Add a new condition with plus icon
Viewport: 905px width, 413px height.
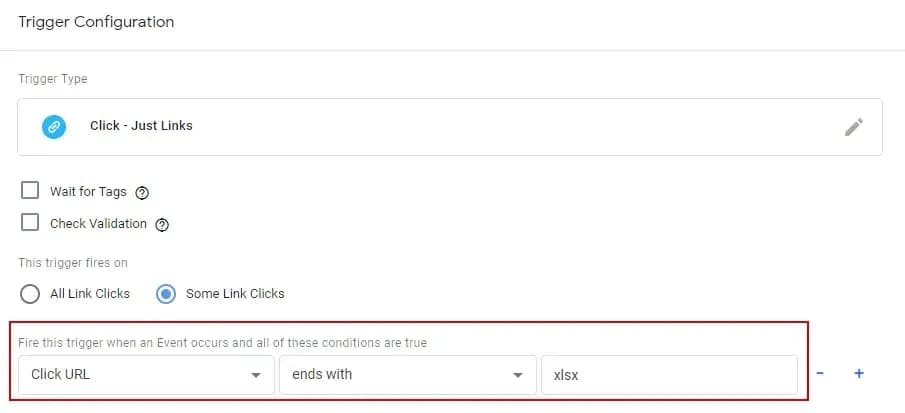pyautogui.click(x=858, y=374)
